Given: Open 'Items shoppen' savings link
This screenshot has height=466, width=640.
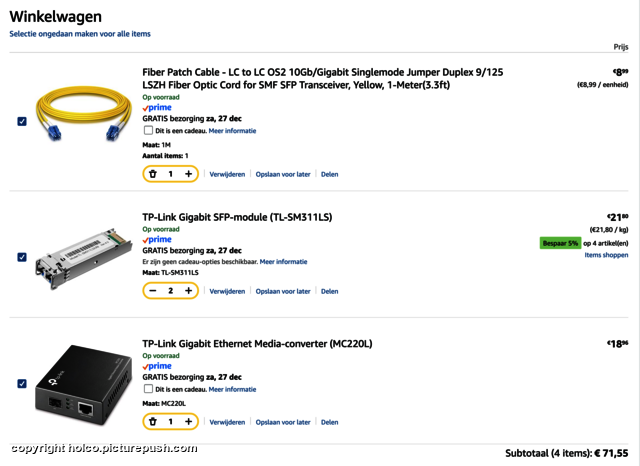Looking at the screenshot, I should click(x=606, y=255).
